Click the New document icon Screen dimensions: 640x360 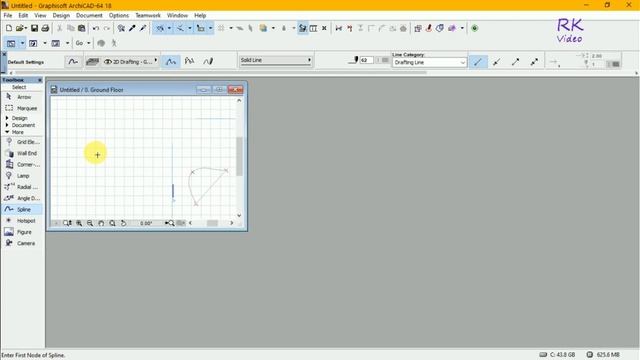[9, 28]
